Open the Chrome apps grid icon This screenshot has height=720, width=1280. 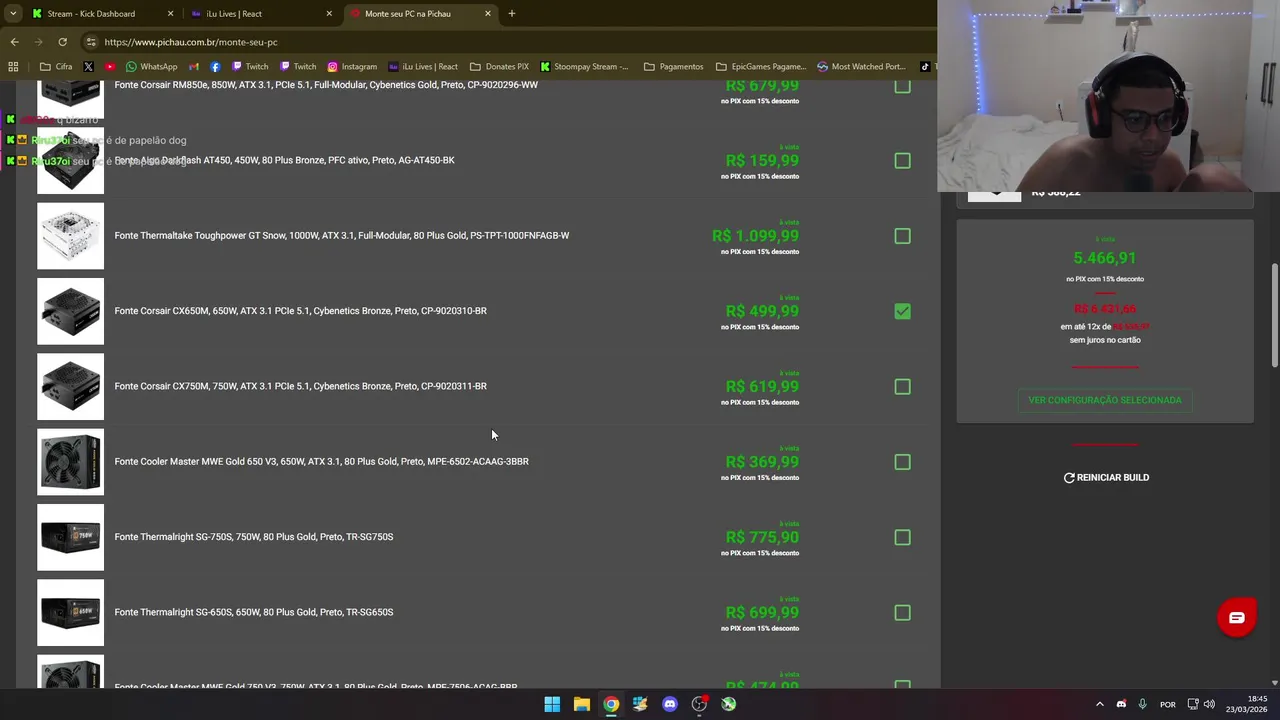[13, 67]
